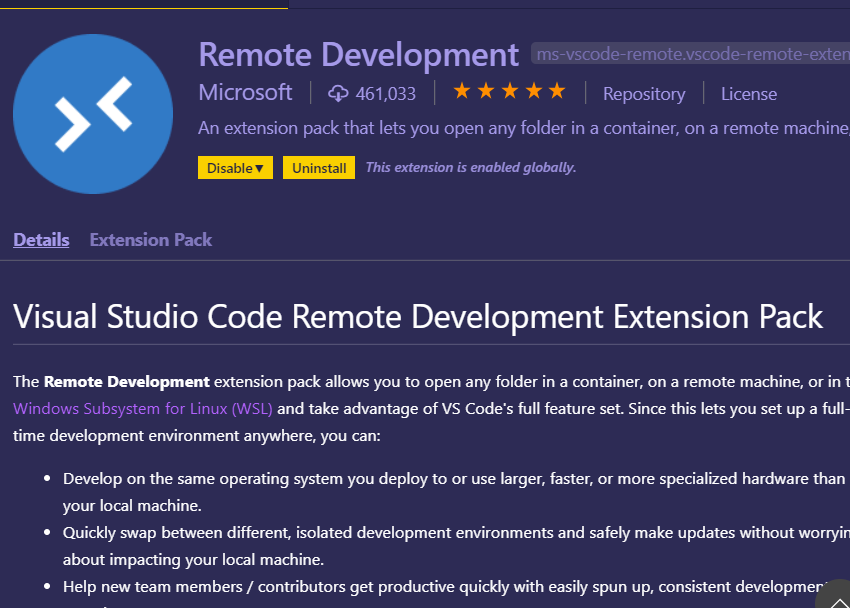Click the ms-vscode-remote identifier badge
This screenshot has height=608, width=850.
pos(690,55)
